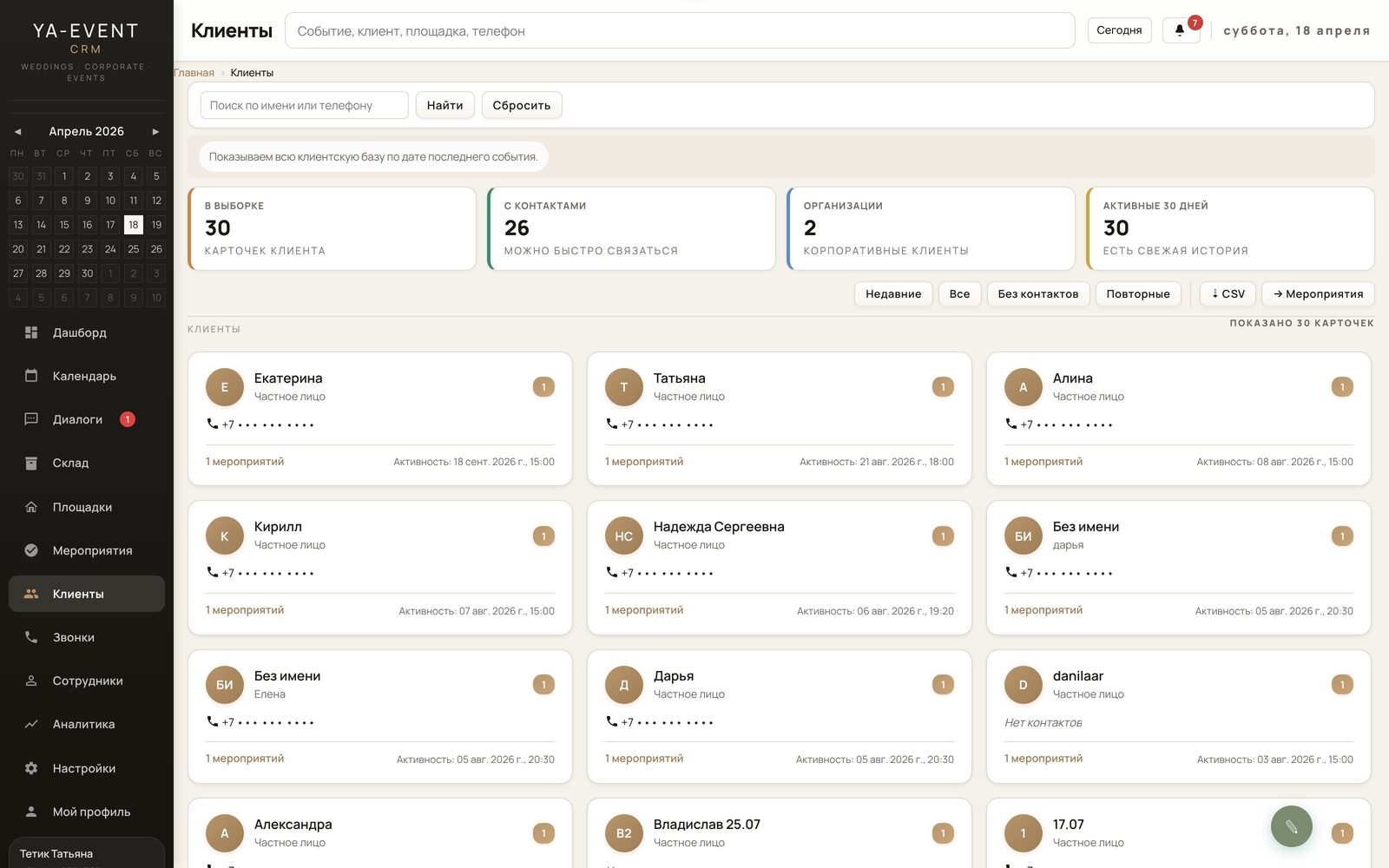
Task: Click the В выборке 30 stat card
Action: click(332, 229)
